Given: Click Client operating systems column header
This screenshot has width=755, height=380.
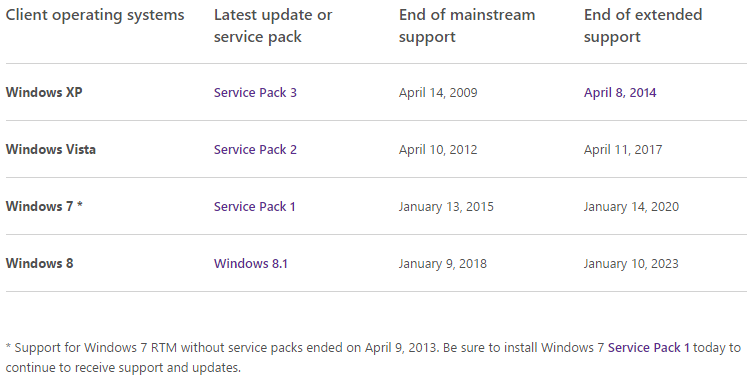Looking at the screenshot, I should (x=95, y=15).
